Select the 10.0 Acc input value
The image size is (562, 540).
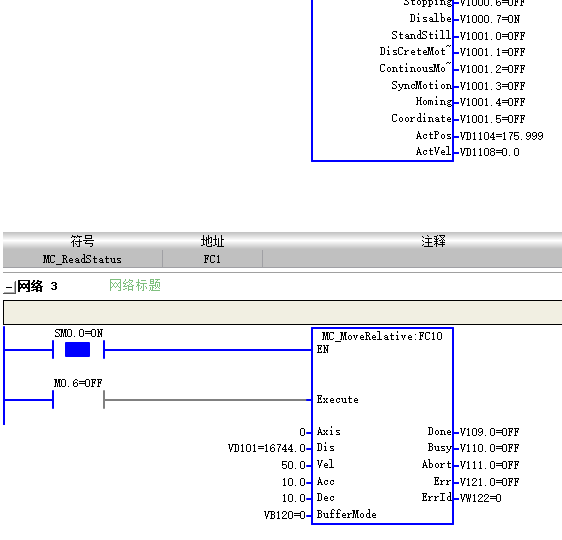[x=294, y=482]
